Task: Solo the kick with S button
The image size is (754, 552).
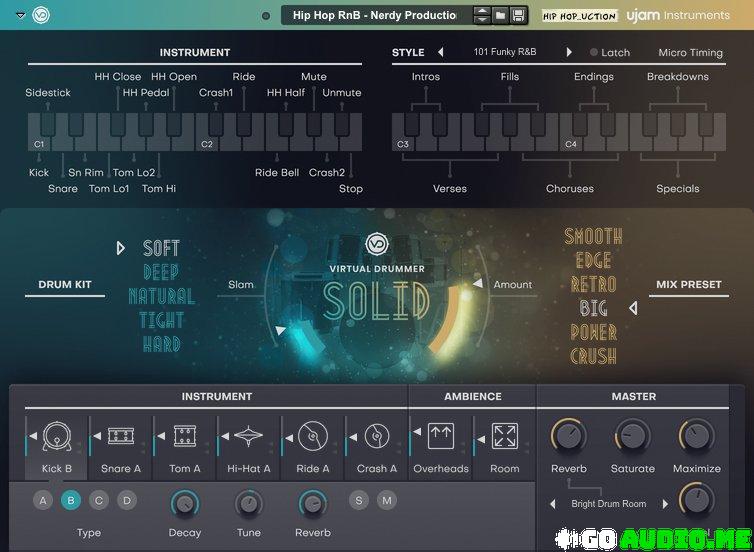Action: (359, 501)
